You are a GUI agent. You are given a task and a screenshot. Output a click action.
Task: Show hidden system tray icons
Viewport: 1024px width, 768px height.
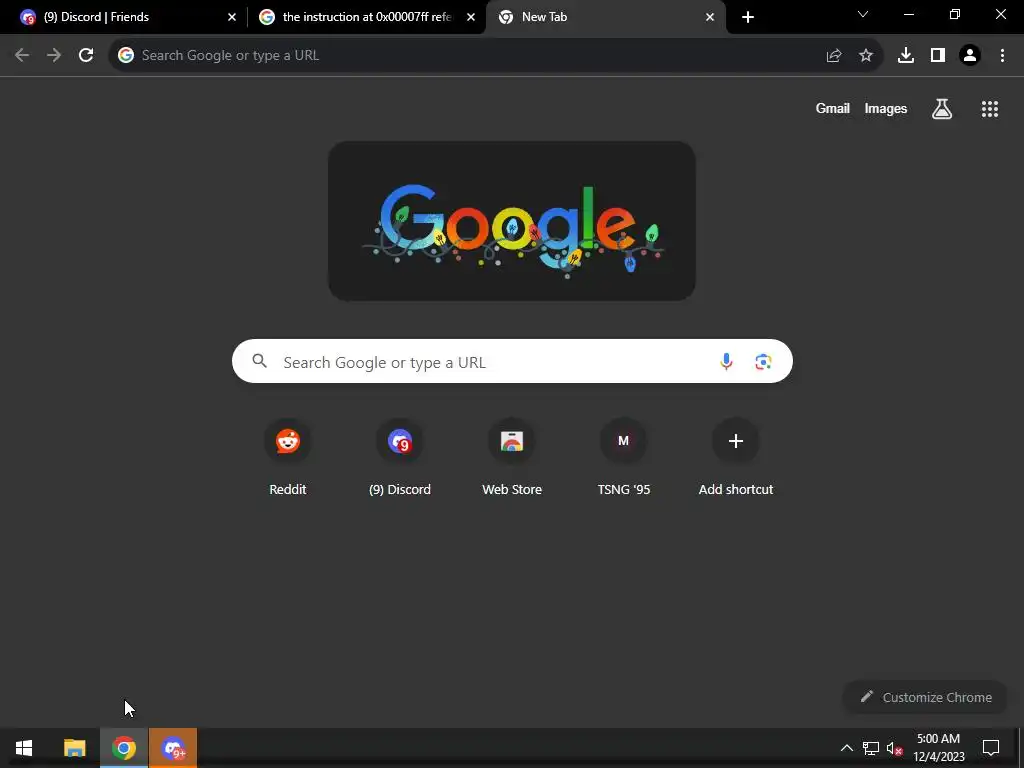pos(846,748)
